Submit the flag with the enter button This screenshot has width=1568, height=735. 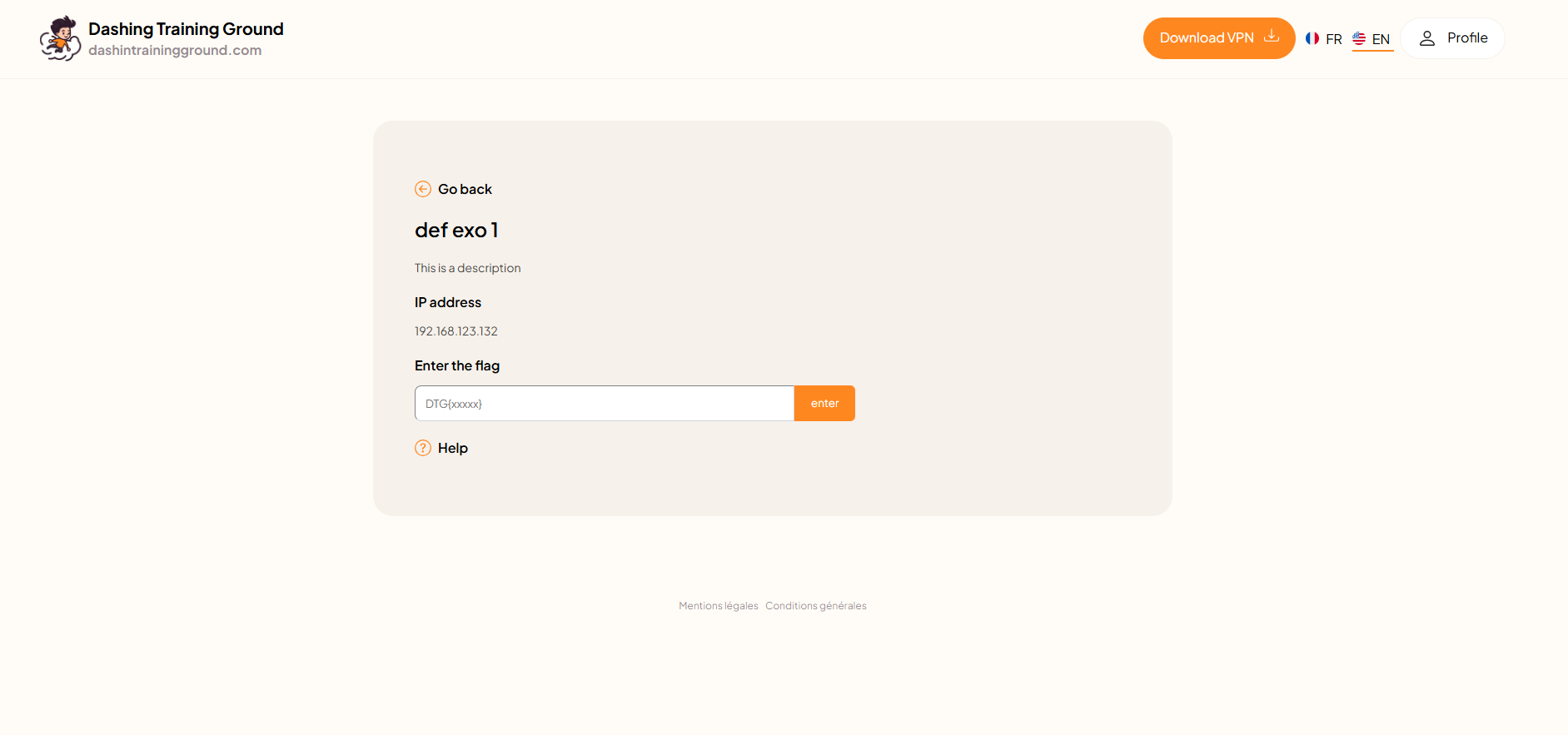click(x=824, y=404)
